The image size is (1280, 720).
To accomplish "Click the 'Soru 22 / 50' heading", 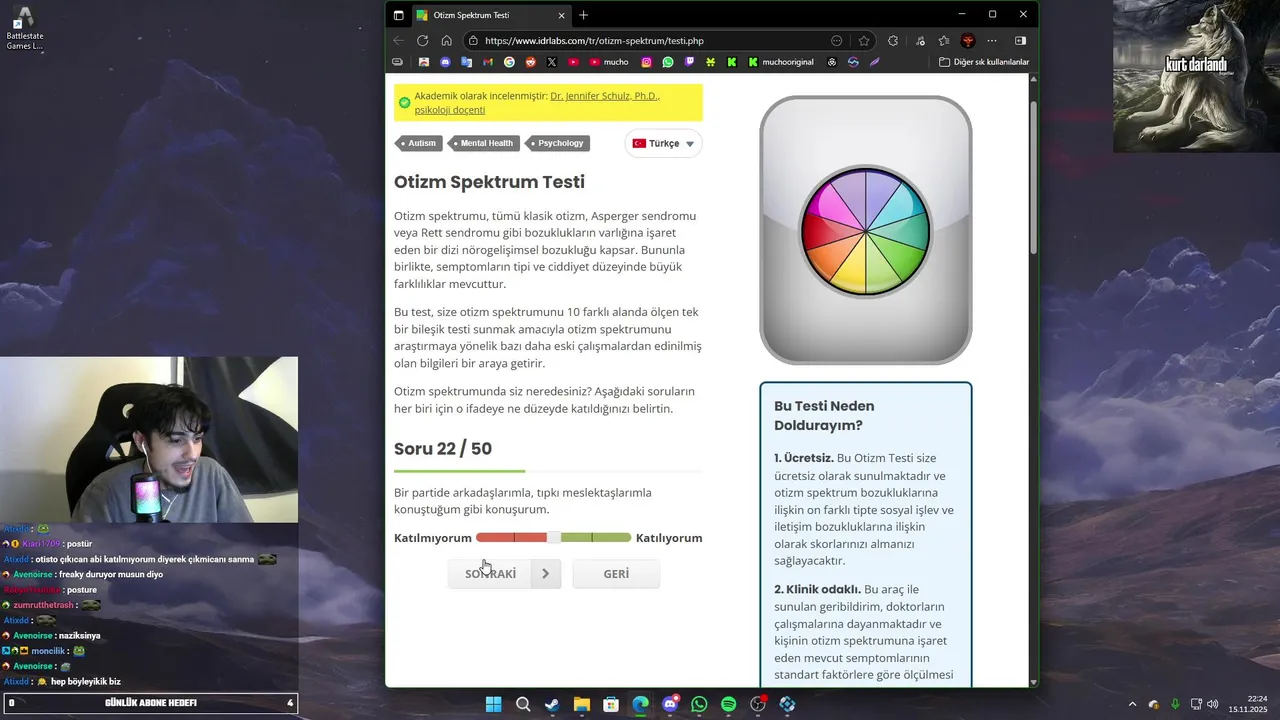I will click(x=443, y=449).
